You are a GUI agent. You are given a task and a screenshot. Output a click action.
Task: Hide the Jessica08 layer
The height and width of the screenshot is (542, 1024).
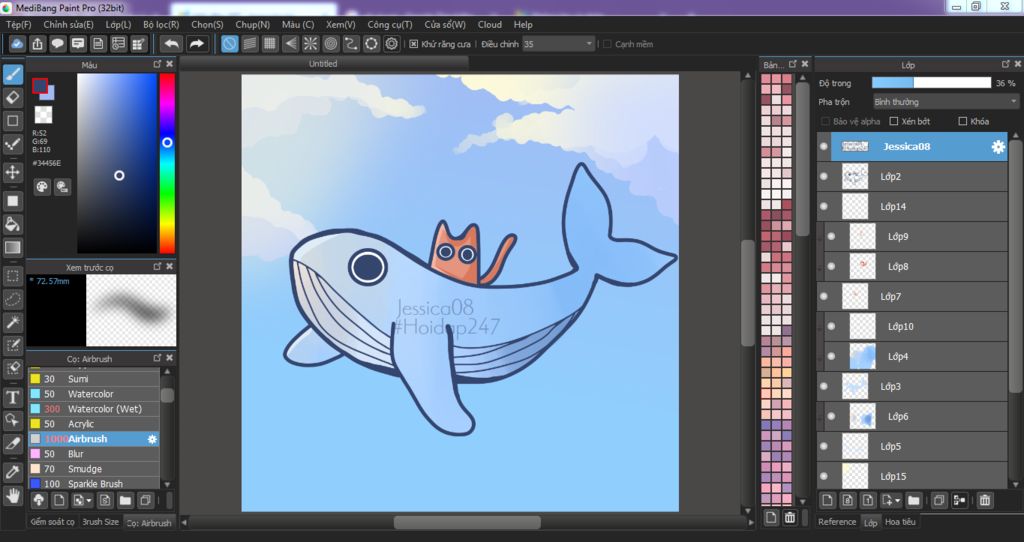(x=824, y=146)
